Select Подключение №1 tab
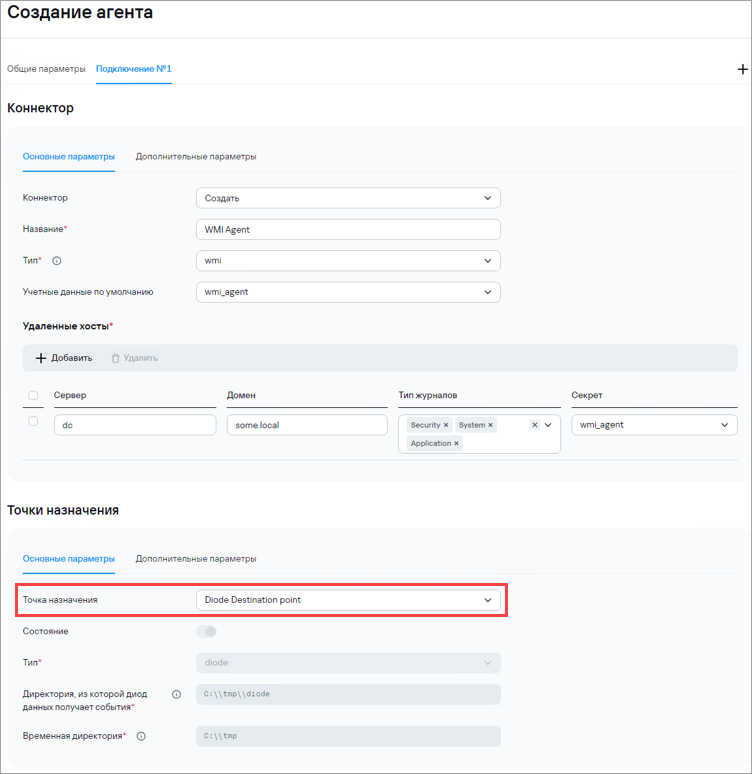752x774 pixels. coord(134,69)
